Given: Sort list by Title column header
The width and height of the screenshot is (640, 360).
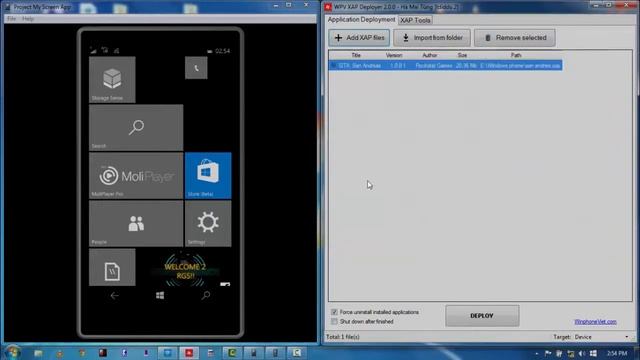Looking at the screenshot, I should pos(356,55).
